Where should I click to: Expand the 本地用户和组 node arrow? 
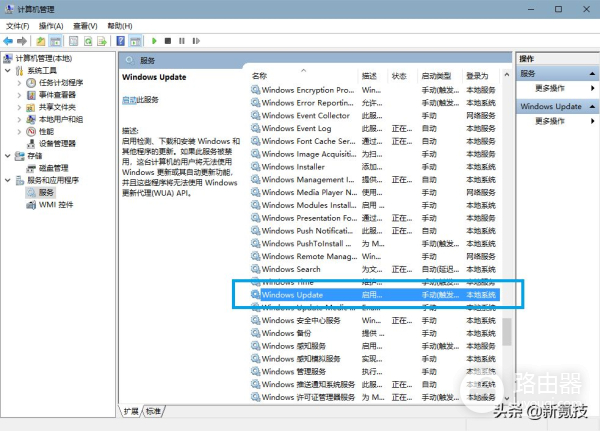click(19, 119)
